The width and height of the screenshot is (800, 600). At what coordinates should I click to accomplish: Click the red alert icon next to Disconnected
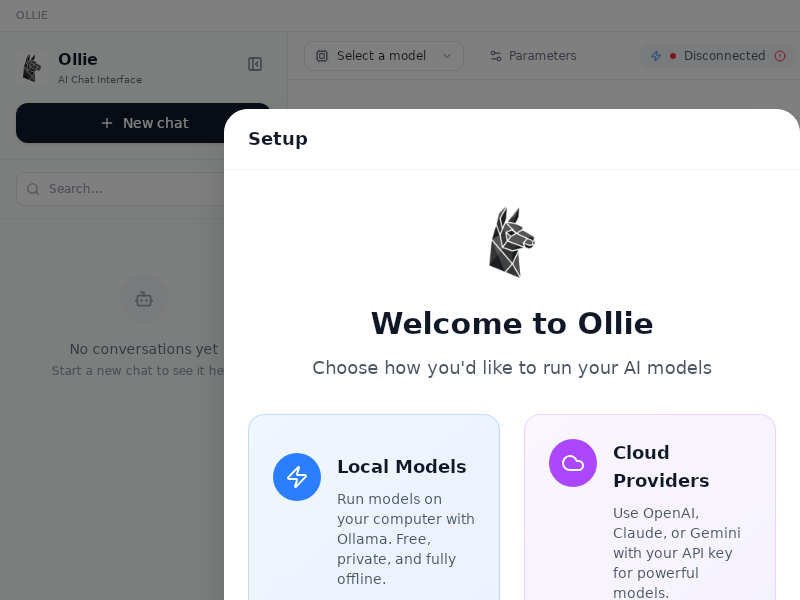[x=780, y=56]
